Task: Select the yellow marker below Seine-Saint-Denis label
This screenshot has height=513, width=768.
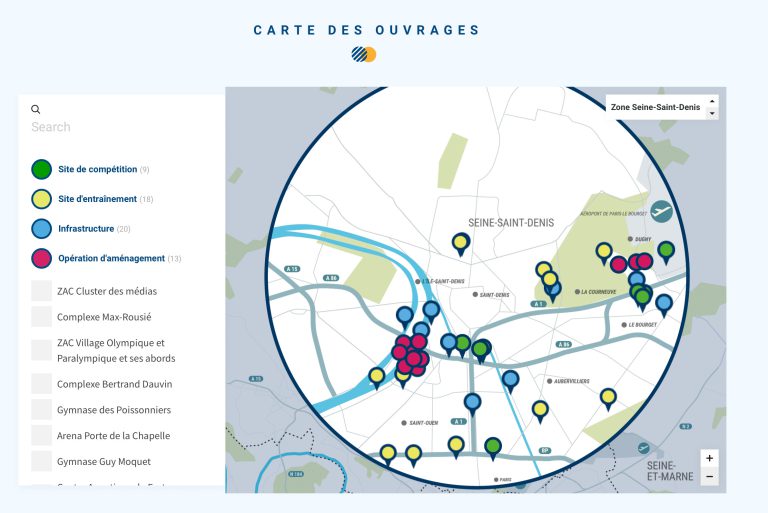Action: (x=460, y=244)
